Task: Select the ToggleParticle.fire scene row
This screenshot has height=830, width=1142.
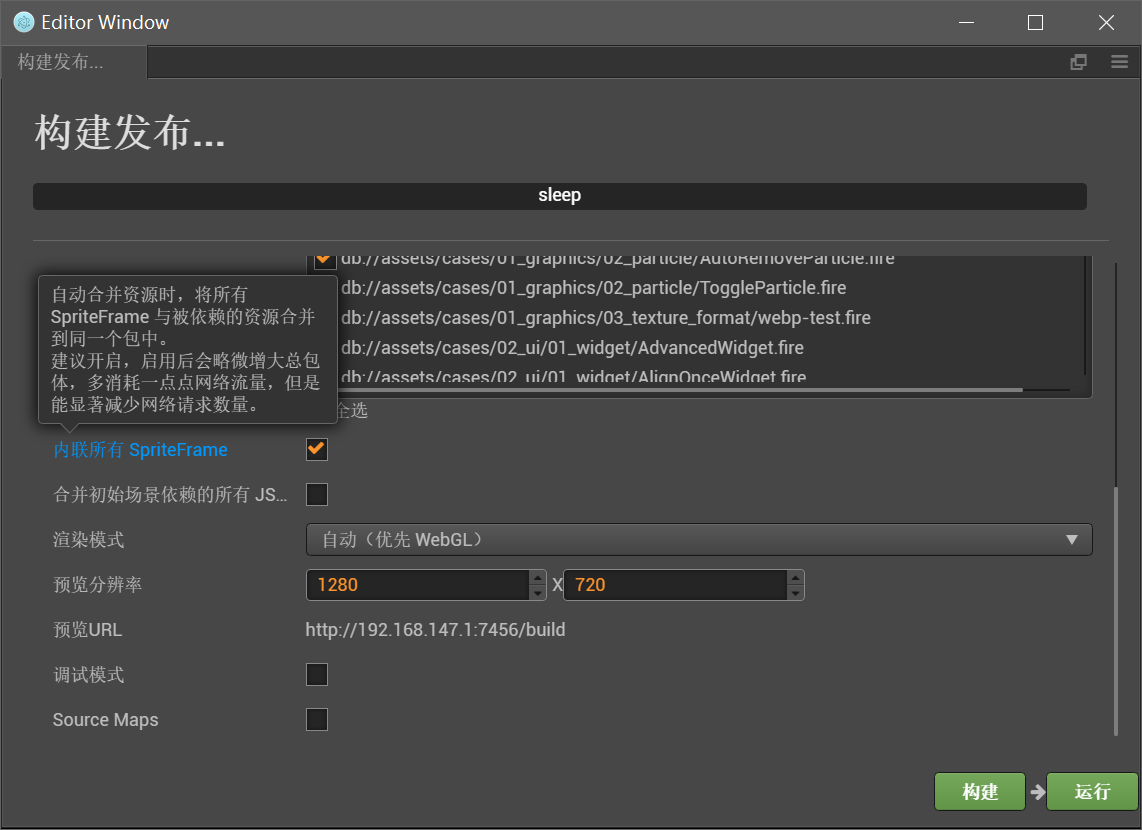Action: coord(594,288)
